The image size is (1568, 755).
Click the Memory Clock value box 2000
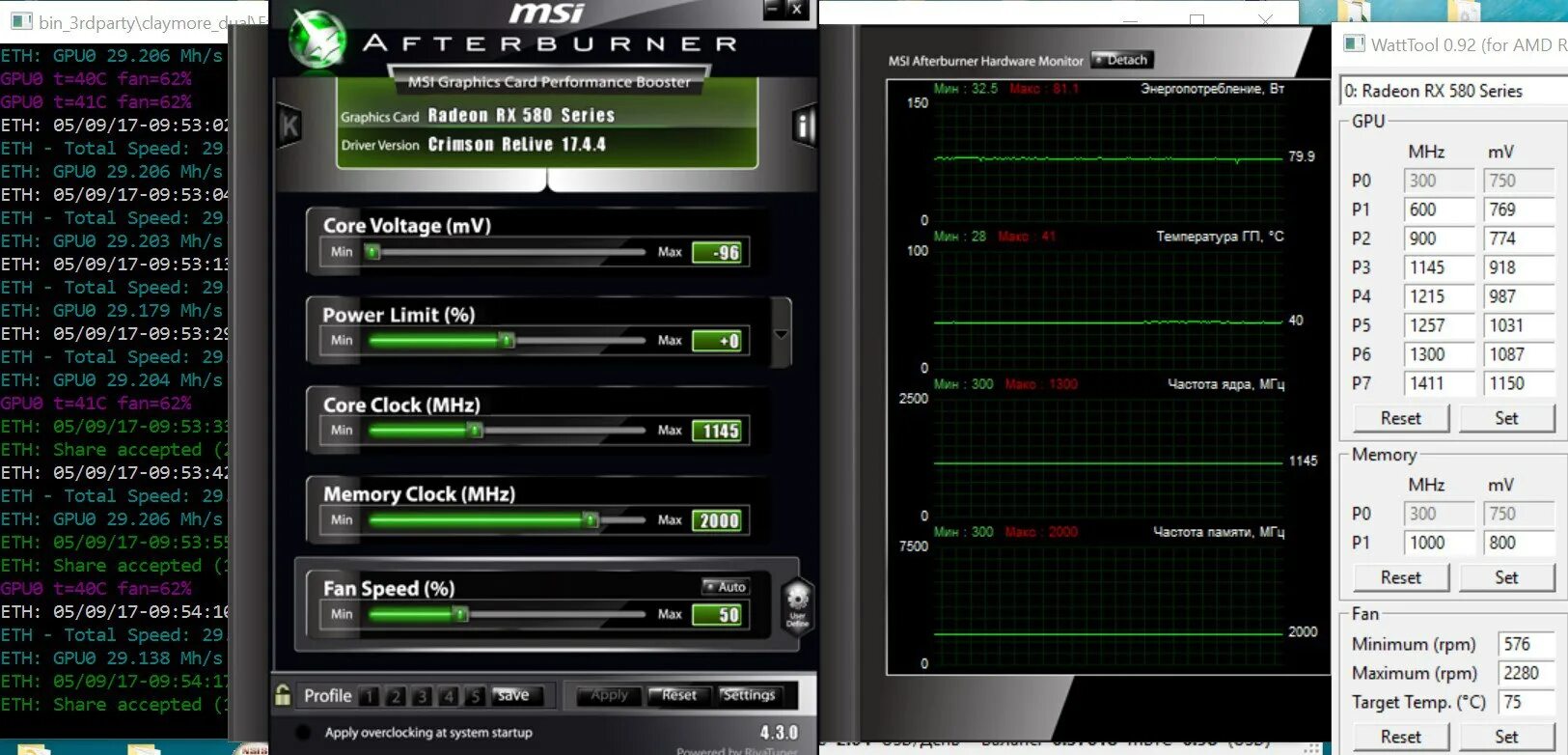(717, 520)
